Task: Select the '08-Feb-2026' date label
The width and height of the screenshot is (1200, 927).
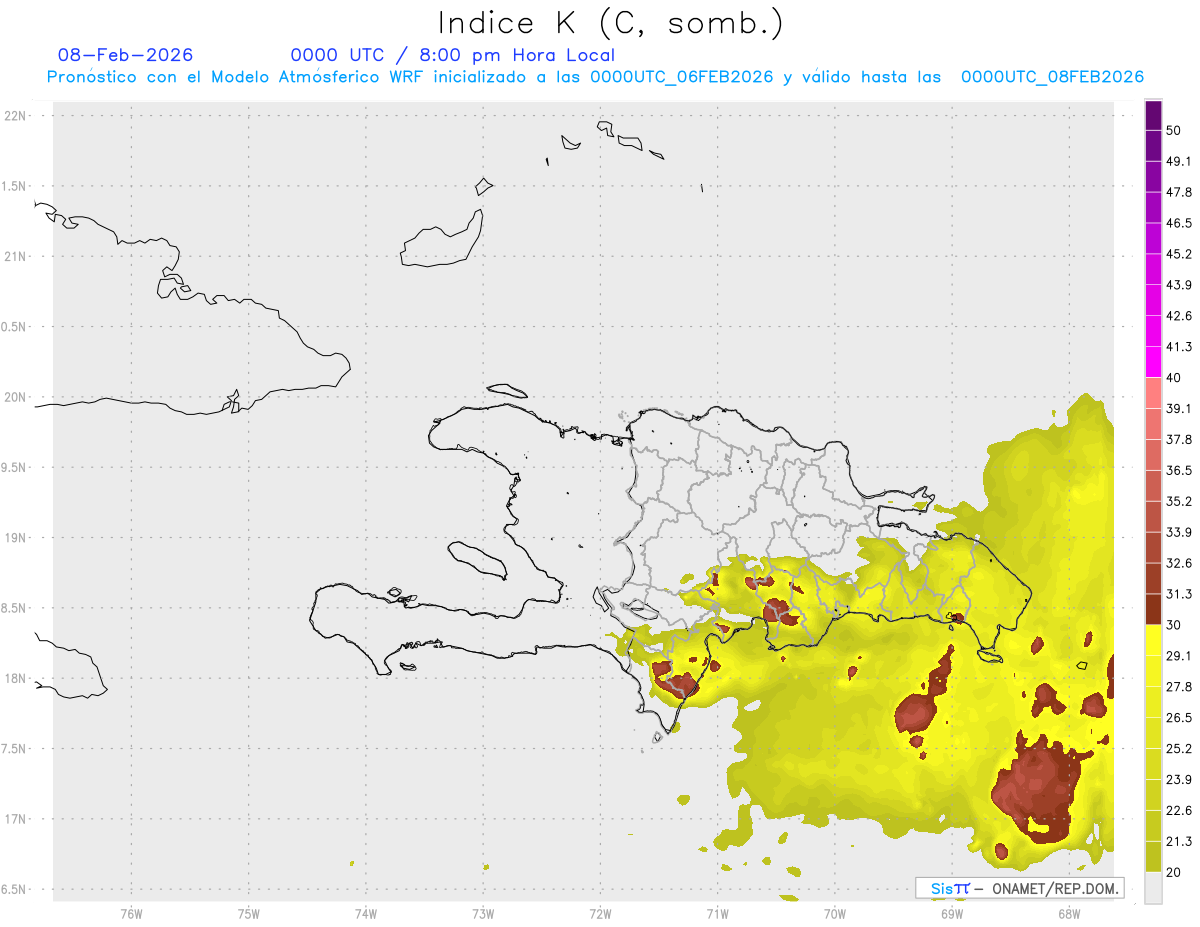Action: (126, 55)
